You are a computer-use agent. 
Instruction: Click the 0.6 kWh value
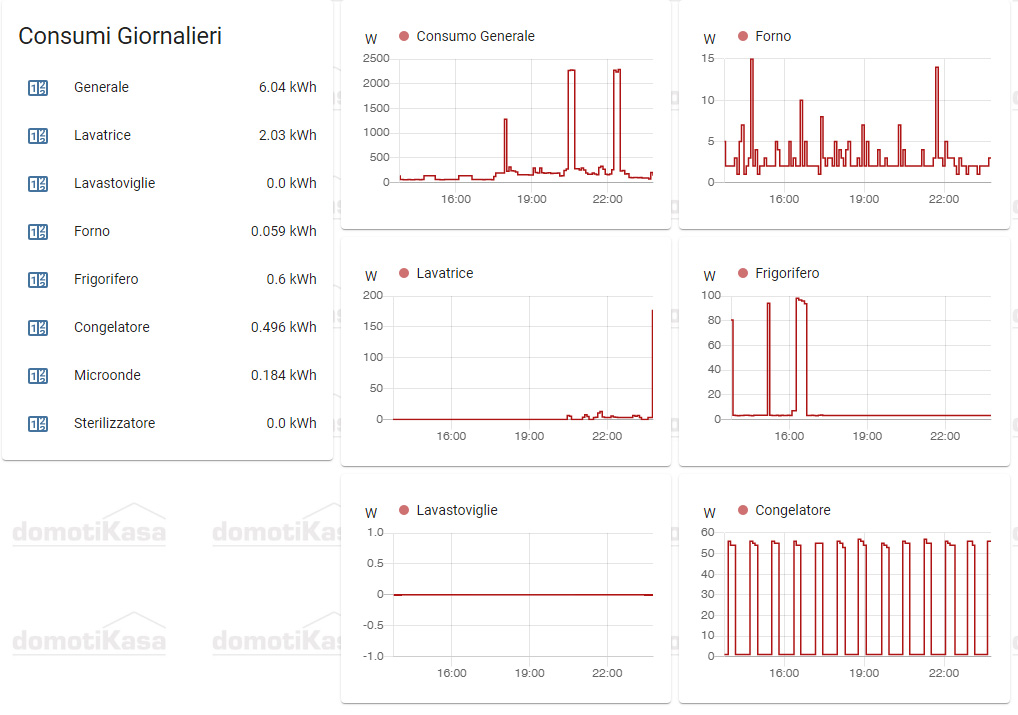292,279
